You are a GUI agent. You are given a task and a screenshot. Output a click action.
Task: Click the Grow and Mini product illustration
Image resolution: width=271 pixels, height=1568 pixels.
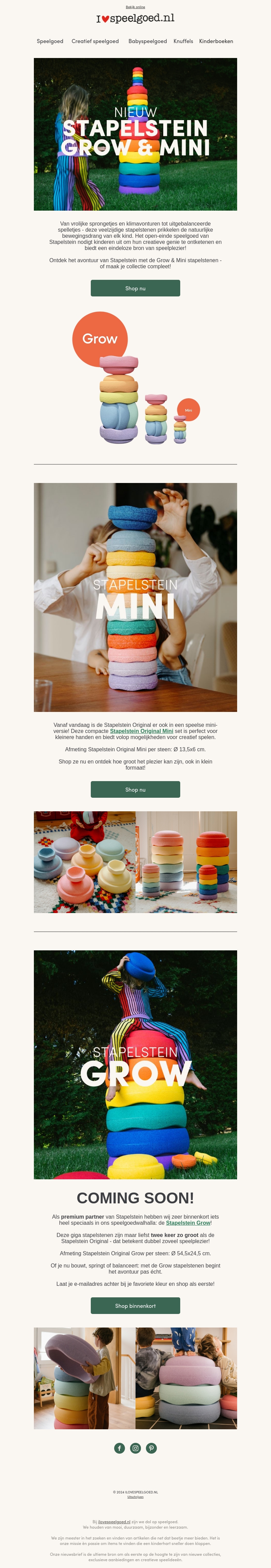point(135,378)
